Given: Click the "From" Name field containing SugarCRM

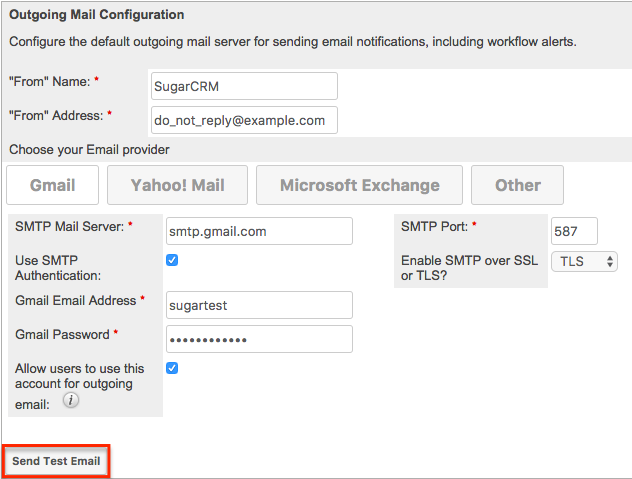Looking at the screenshot, I should (x=244, y=86).
